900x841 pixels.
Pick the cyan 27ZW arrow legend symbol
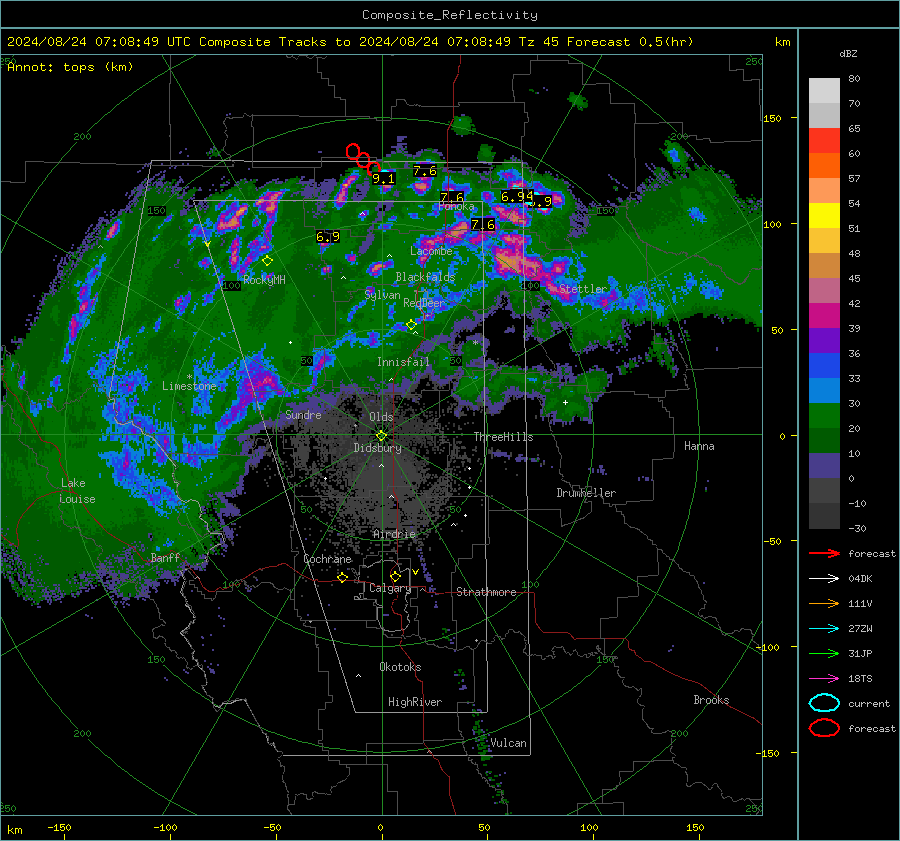coord(824,629)
